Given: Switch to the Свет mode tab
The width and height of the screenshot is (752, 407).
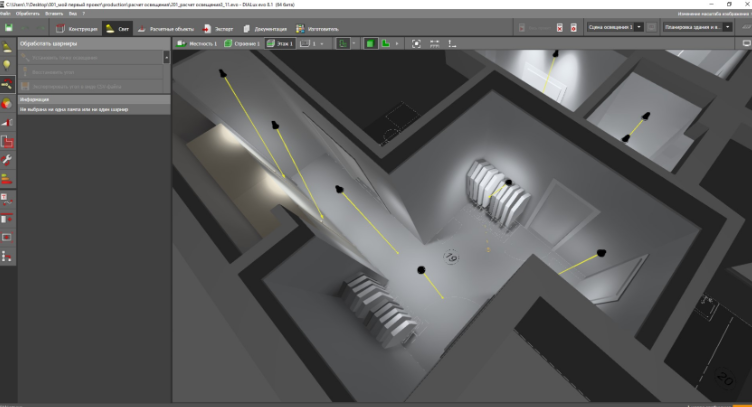Looking at the screenshot, I should pyautogui.click(x=118, y=29).
